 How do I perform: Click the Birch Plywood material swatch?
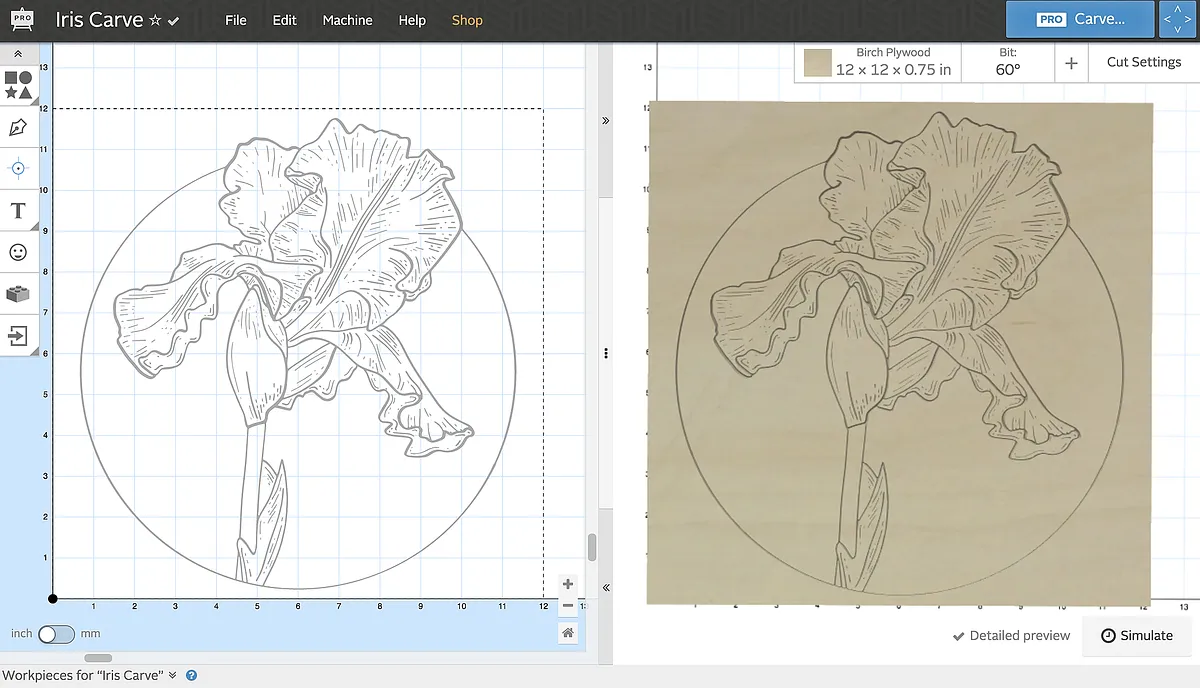pos(818,64)
